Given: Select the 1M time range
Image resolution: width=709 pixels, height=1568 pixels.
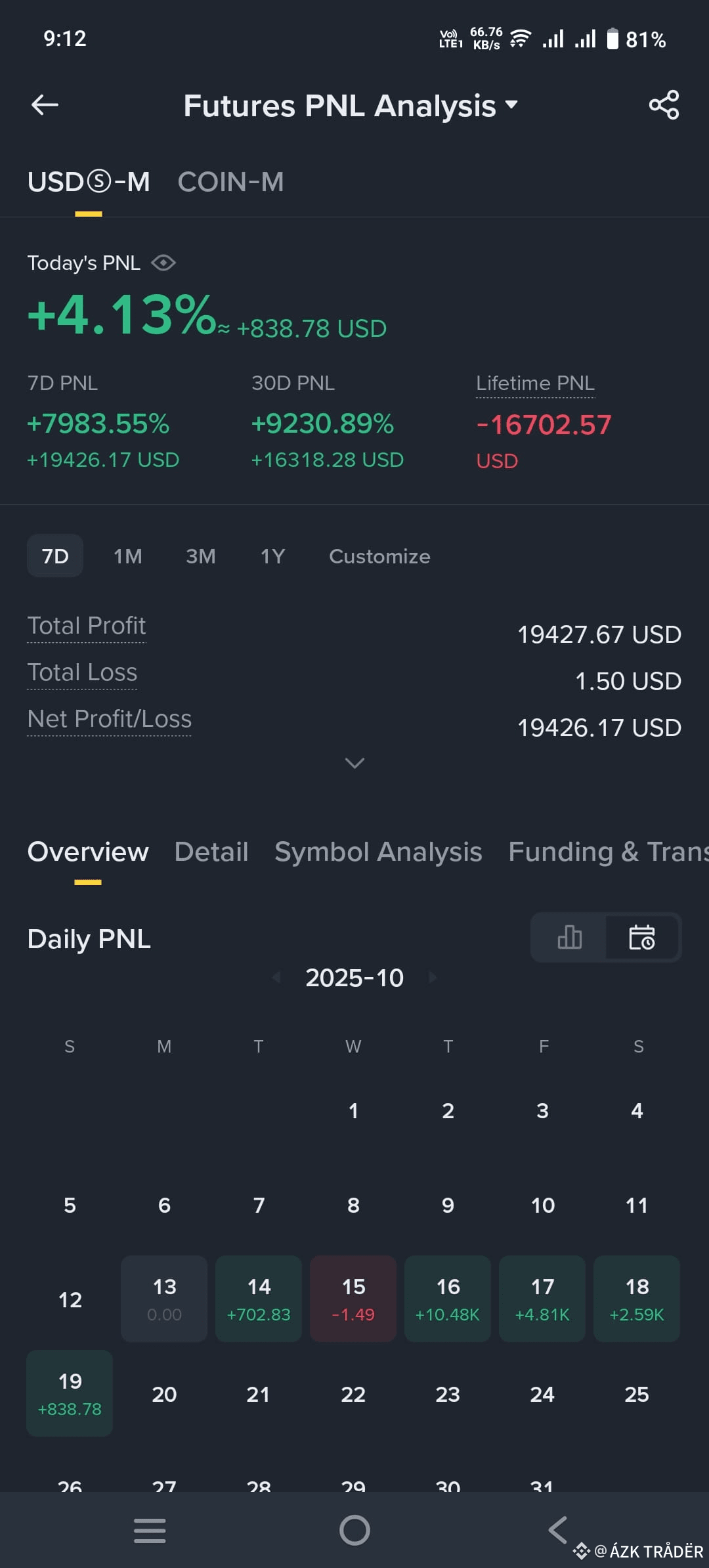Looking at the screenshot, I should (x=128, y=556).
